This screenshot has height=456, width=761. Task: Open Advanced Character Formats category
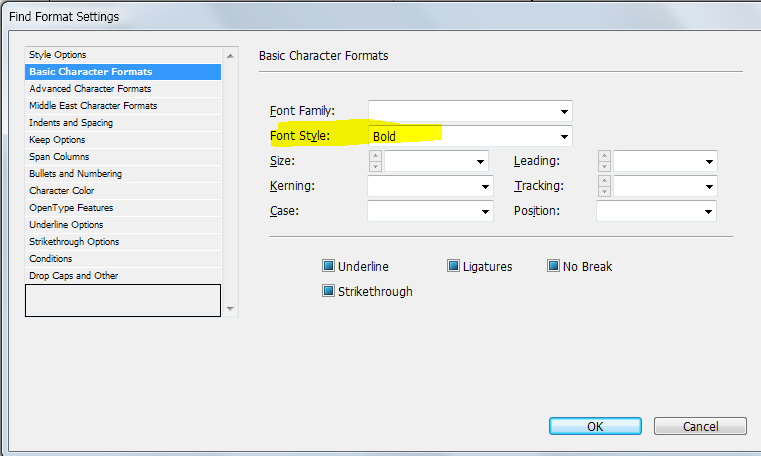[x=123, y=89]
